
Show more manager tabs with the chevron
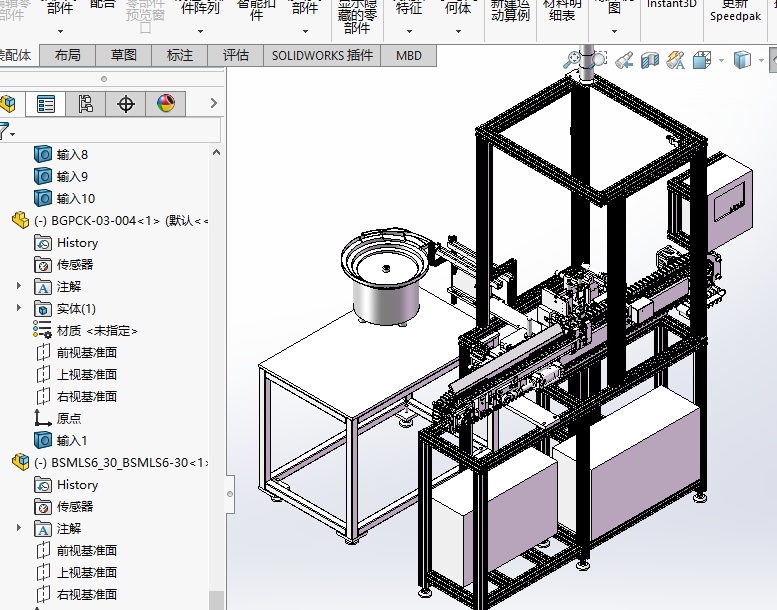click(214, 103)
